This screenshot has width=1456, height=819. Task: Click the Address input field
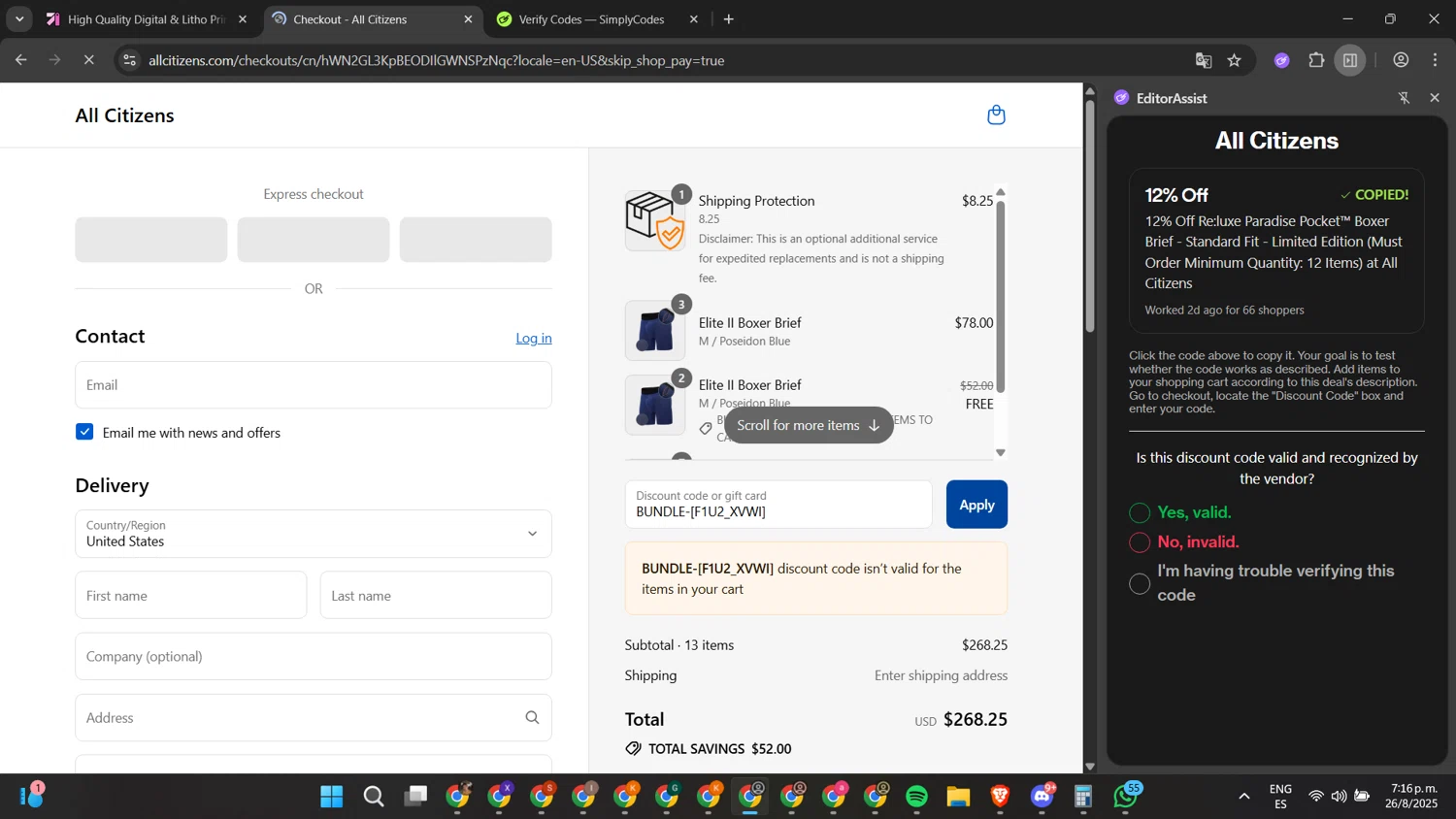pyautogui.click(x=314, y=718)
